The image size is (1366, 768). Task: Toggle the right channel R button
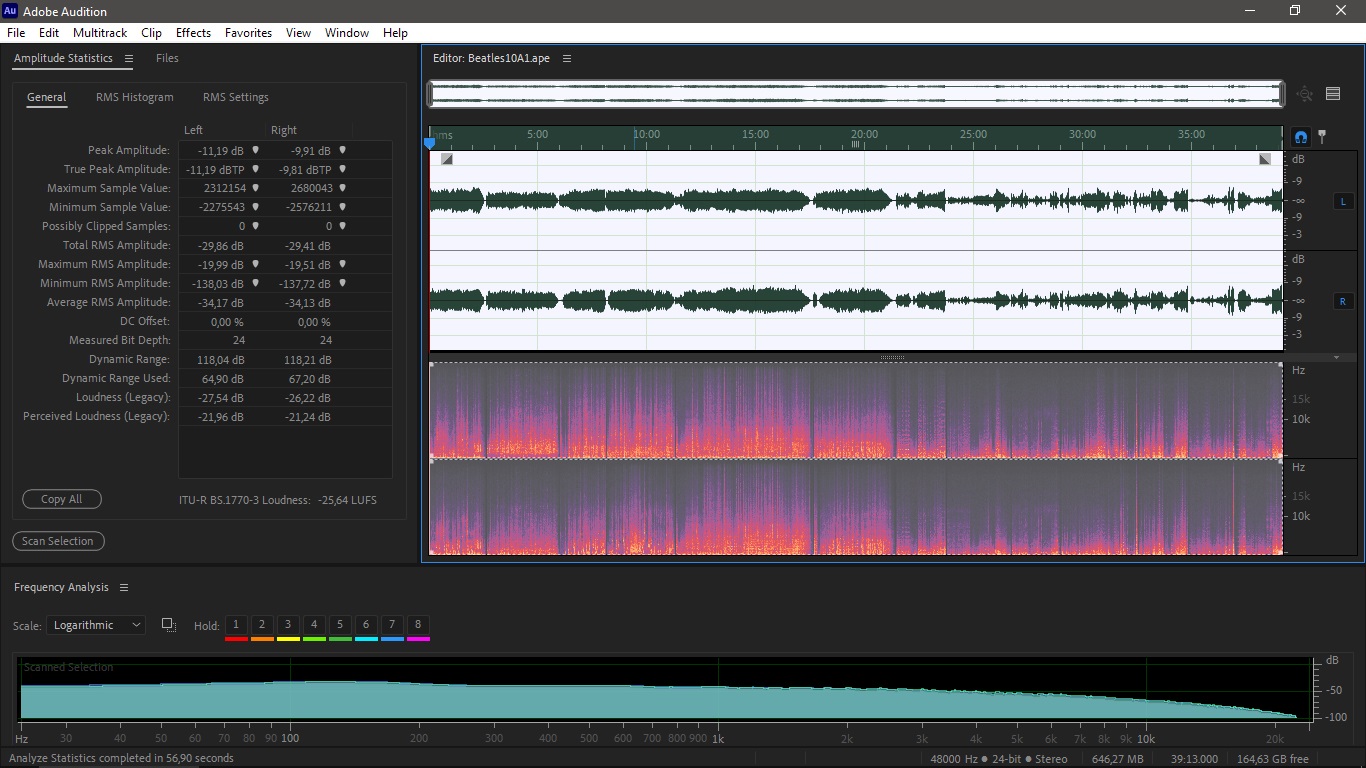[1343, 301]
